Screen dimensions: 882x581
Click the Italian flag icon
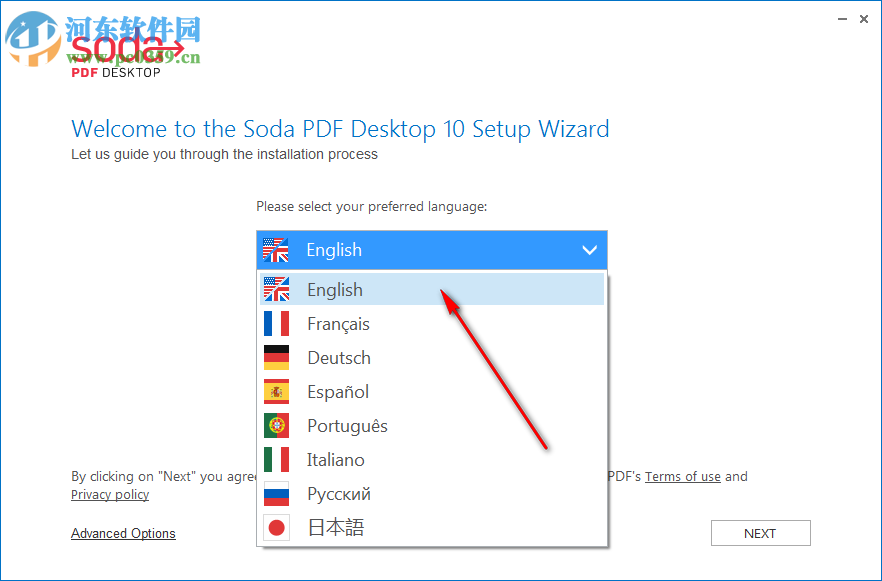(x=276, y=460)
